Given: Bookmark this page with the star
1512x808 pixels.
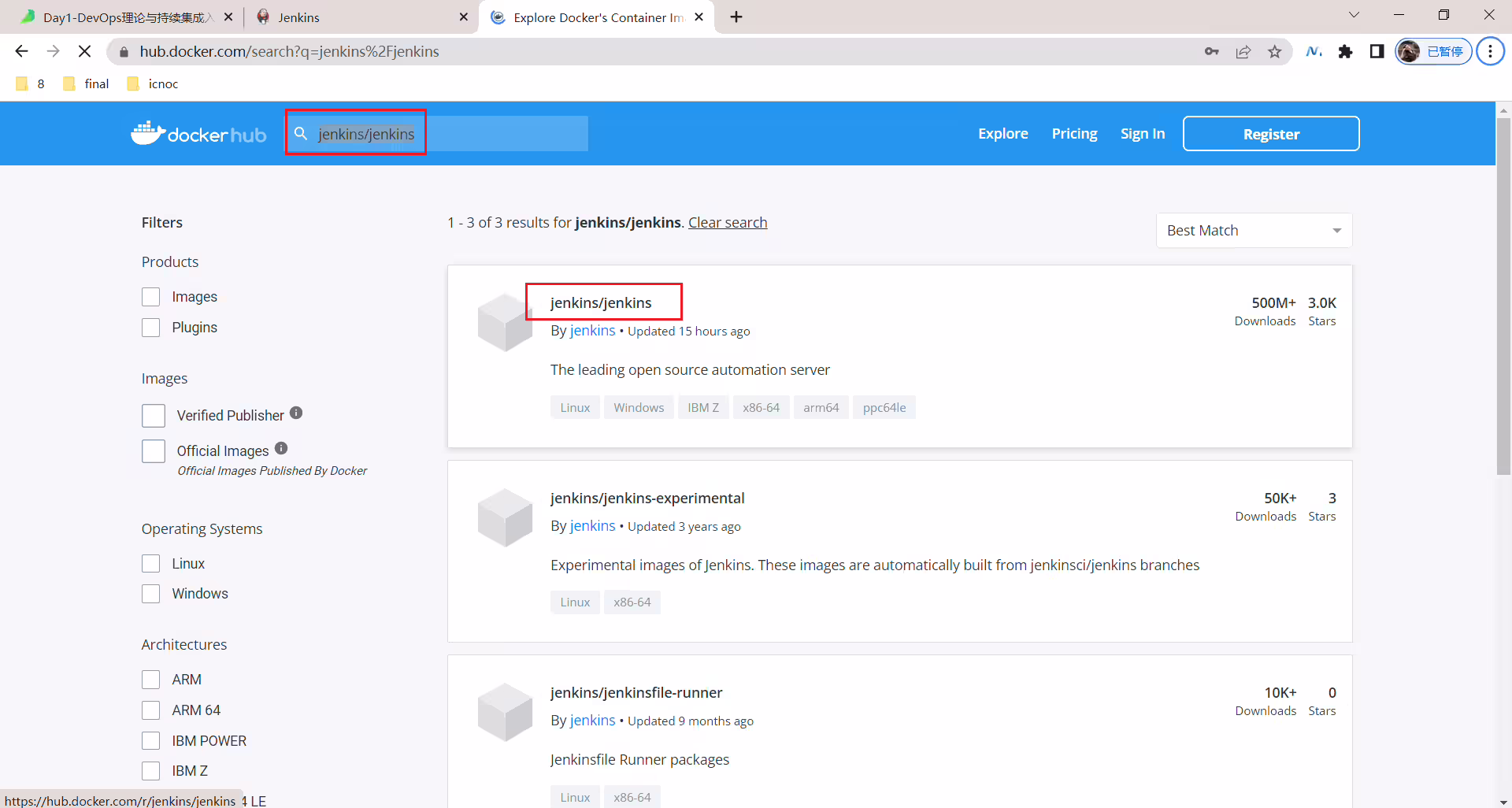Looking at the screenshot, I should 1274,52.
